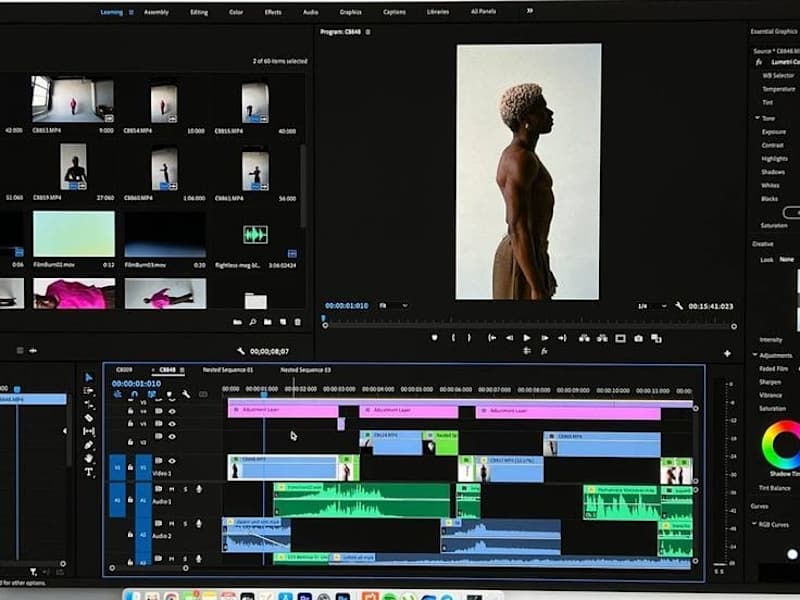800x600 pixels.
Task: Click the Project panel trash icon
Action: (x=297, y=322)
